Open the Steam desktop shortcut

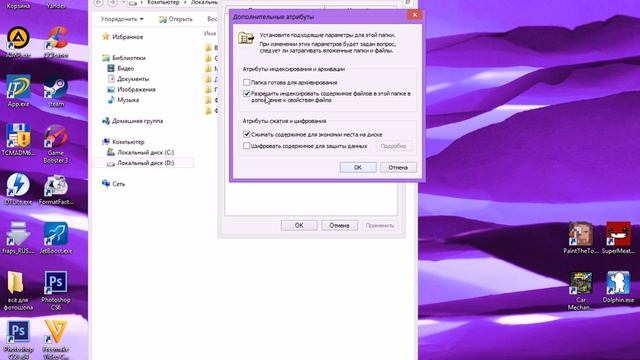tap(56, 91)
